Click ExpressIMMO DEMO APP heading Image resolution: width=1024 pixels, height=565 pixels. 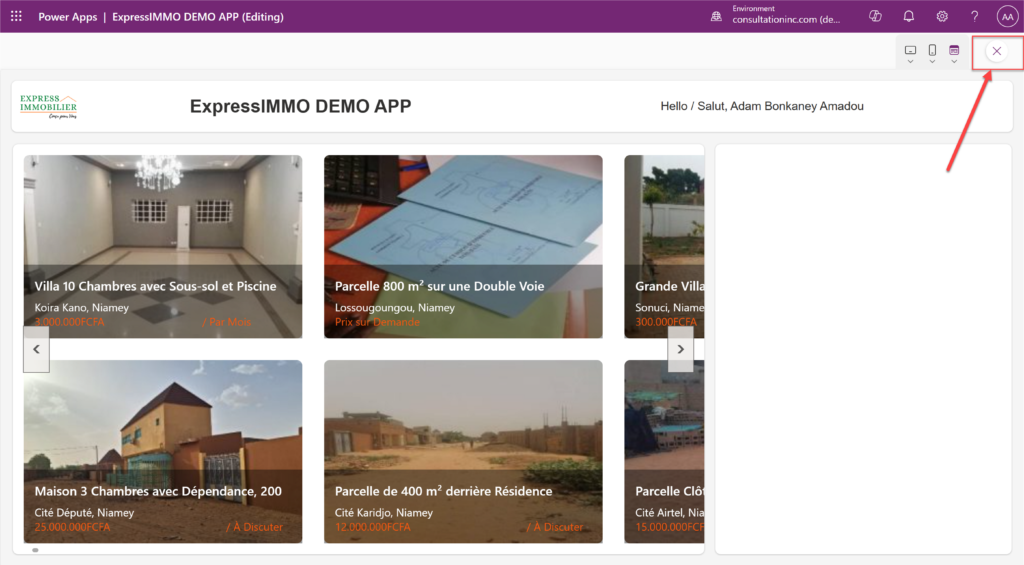(300, 106)
